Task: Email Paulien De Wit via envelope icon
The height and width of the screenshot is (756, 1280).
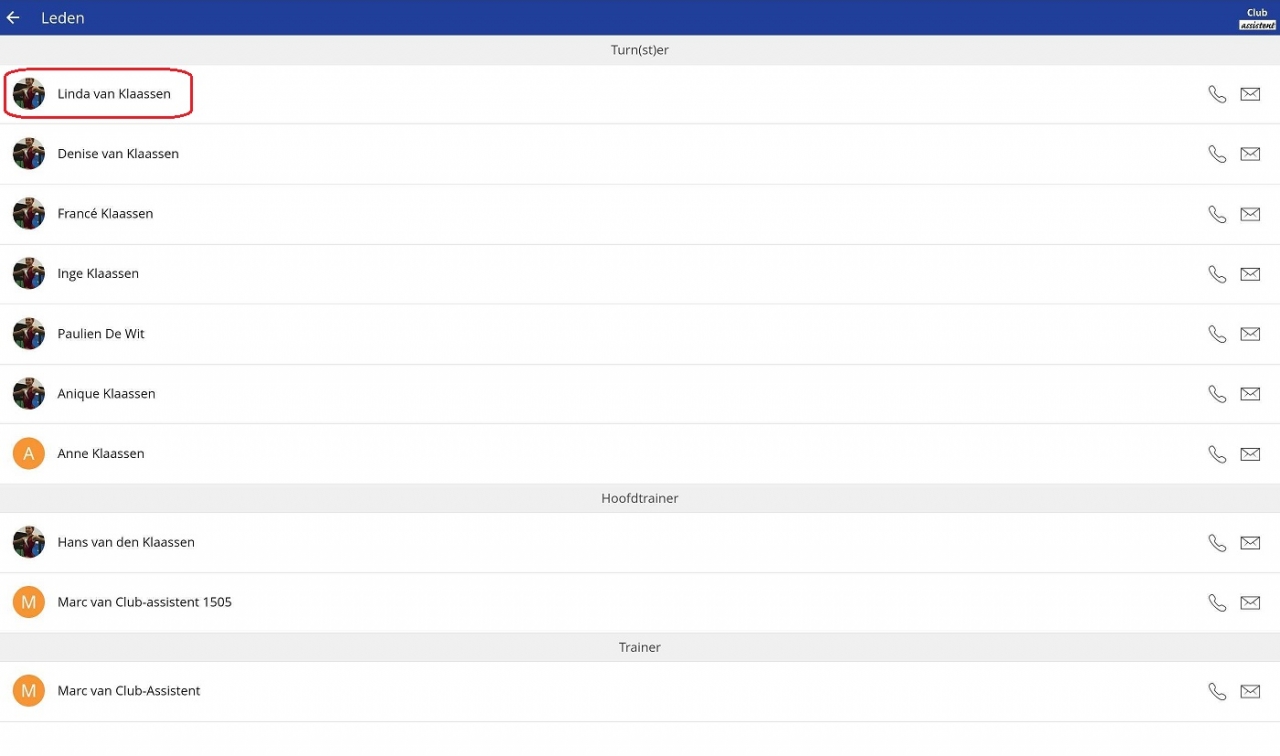Action: 1250,334
